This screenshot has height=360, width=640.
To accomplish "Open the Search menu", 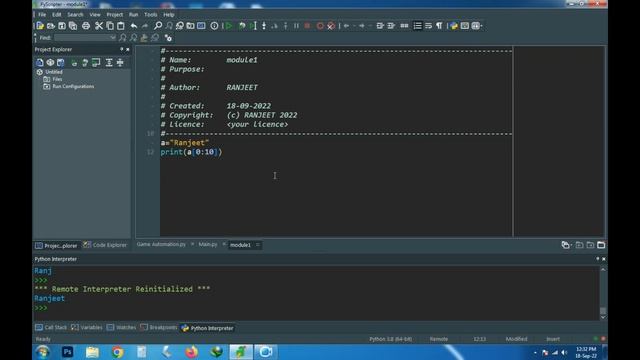I will [x=75, y=14].
